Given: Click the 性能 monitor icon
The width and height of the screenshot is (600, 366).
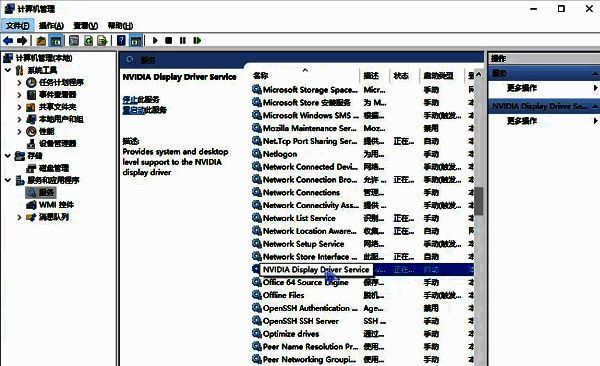Looking at the screenshot, I should (x=31, y=131).
